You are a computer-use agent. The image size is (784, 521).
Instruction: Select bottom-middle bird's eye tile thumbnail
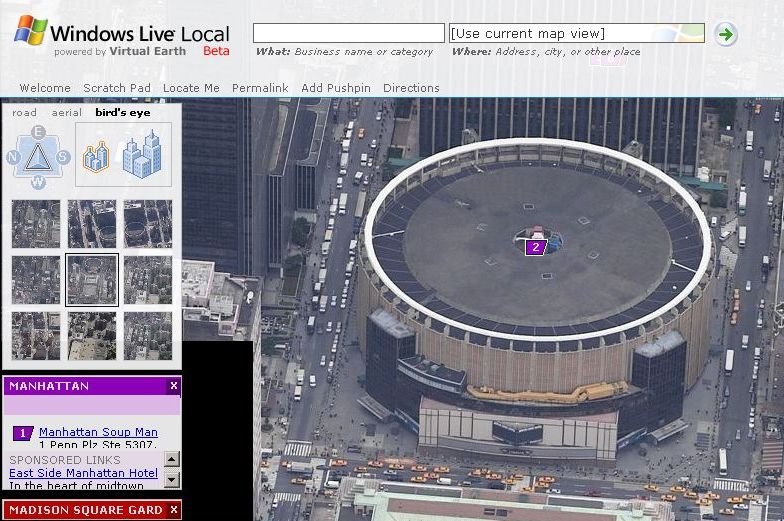tap(92, 336)
